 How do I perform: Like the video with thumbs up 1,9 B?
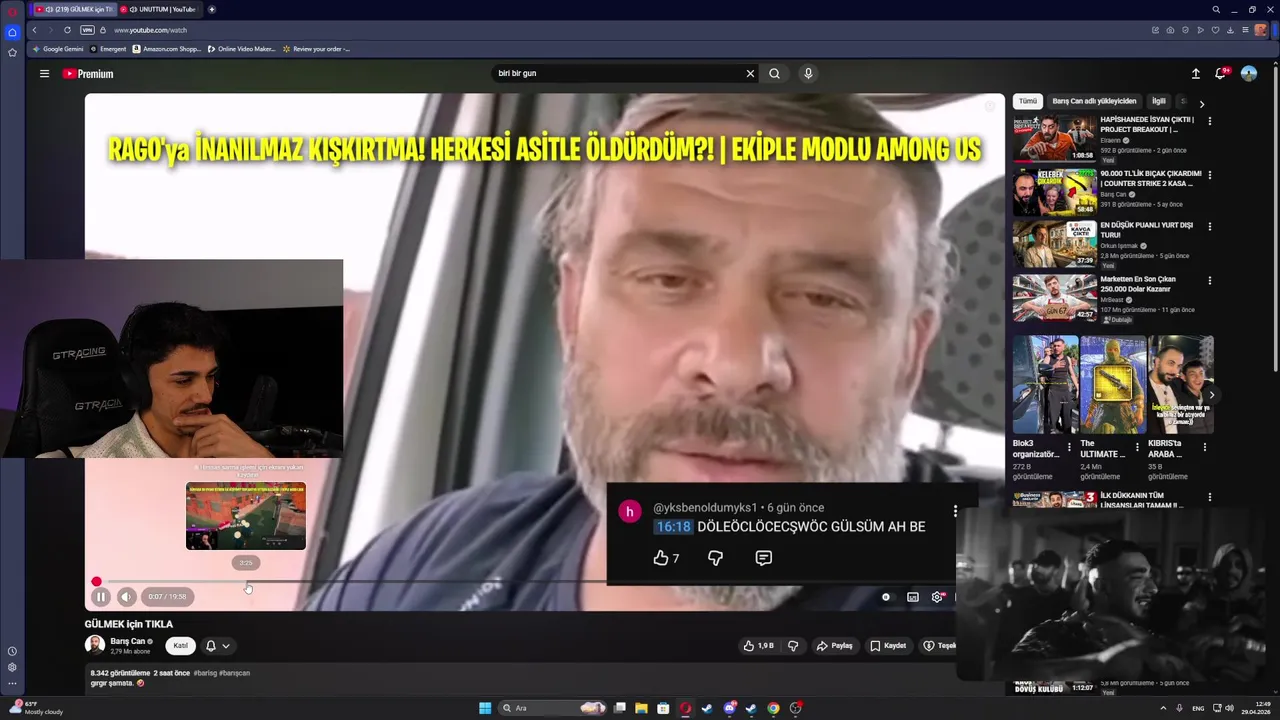pyautogui.click(x=759, y=646)
